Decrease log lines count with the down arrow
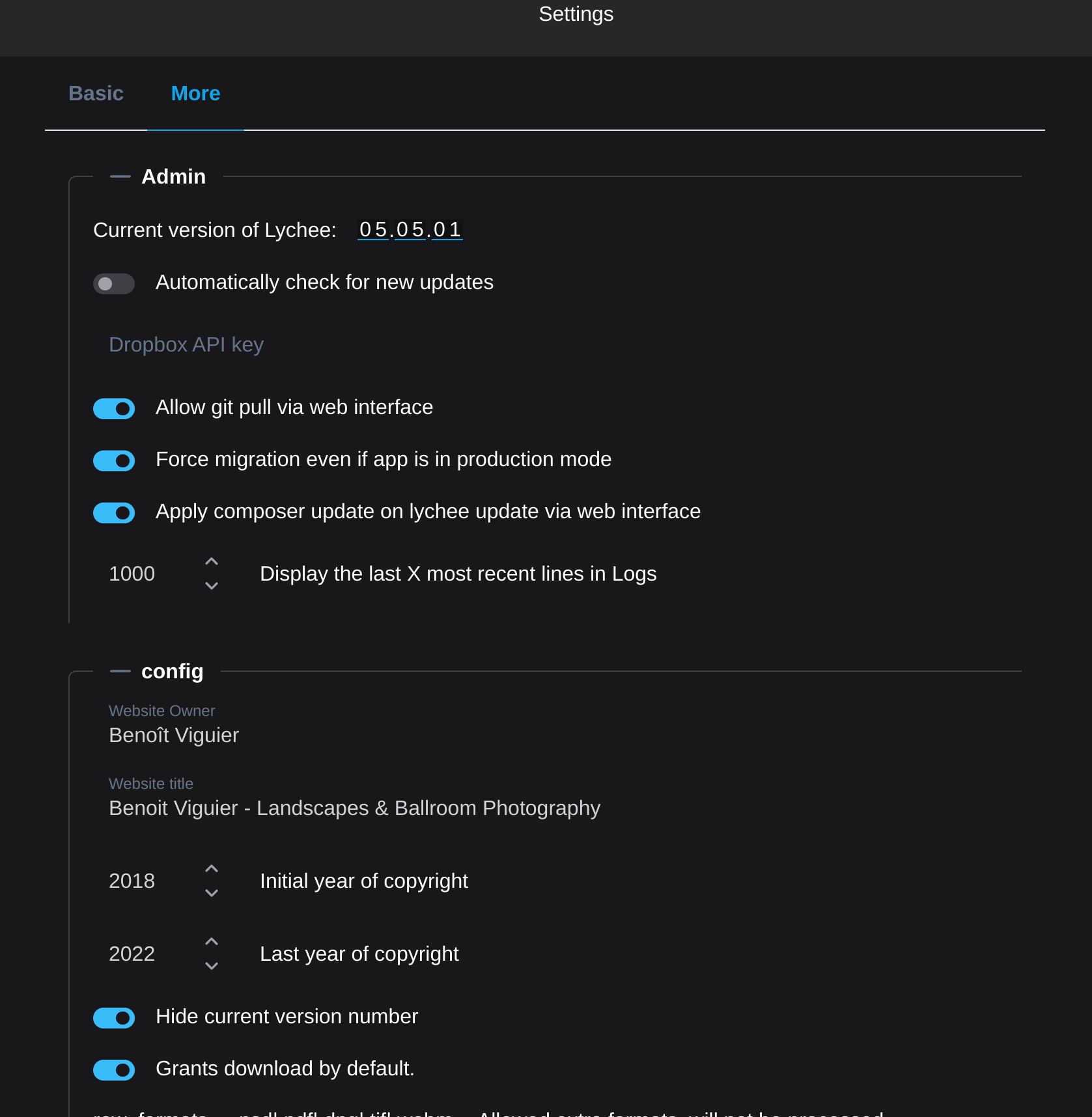 click(x=212, y=585)
